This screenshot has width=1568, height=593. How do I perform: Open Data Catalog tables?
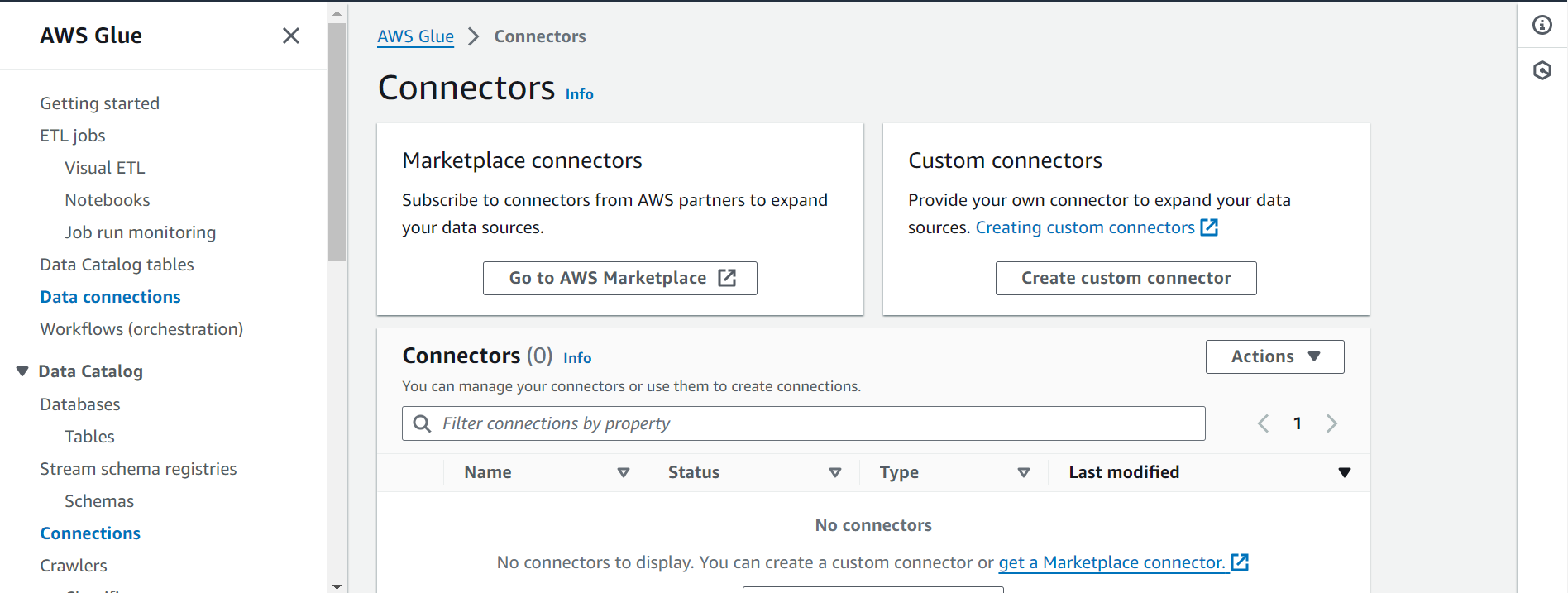click(117, 265)
